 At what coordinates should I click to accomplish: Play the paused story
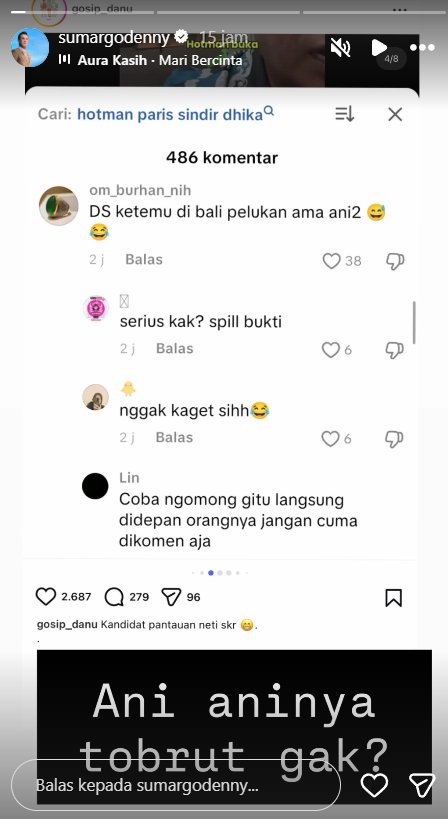[x=379, y=48]
